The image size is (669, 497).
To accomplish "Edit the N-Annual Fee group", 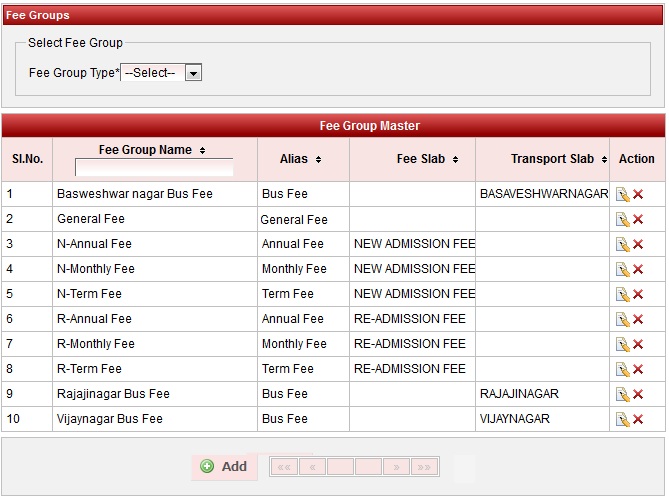I will [622, 244].
